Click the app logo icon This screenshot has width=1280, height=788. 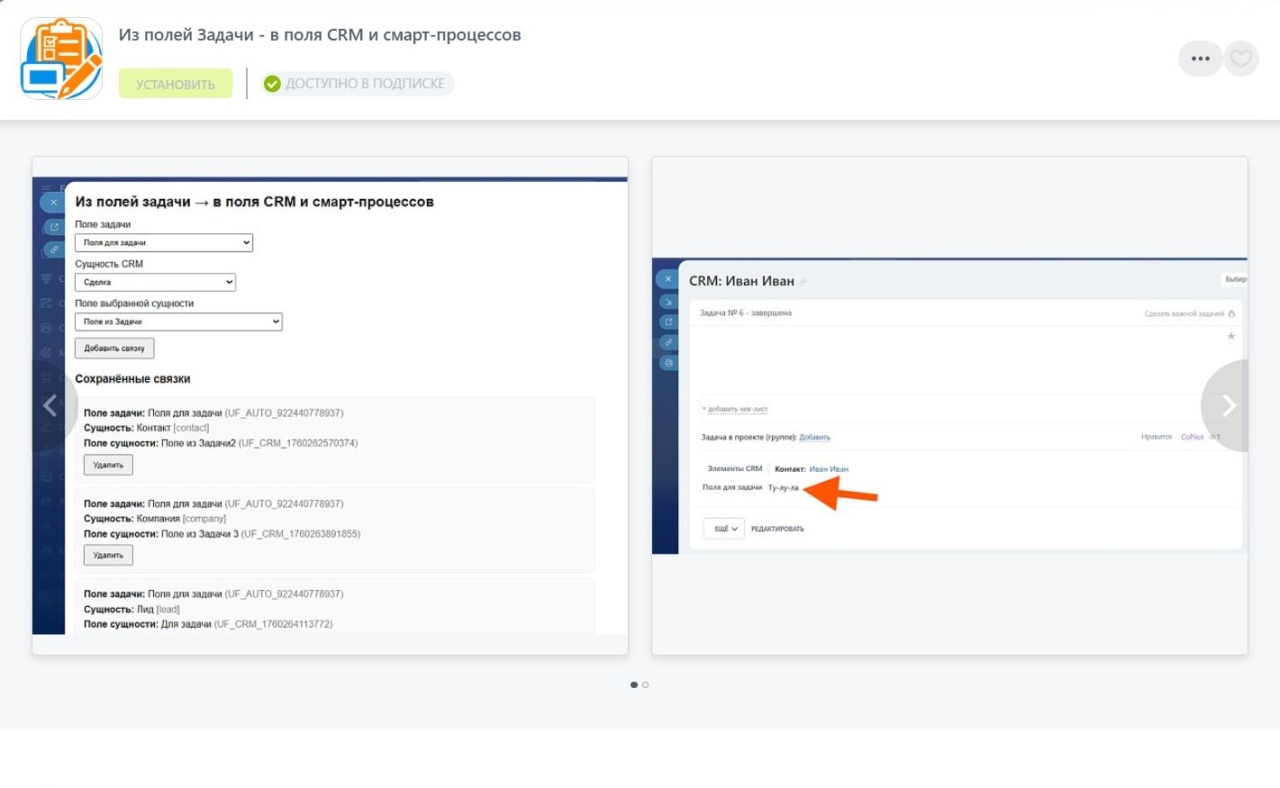tap(61, 58)
